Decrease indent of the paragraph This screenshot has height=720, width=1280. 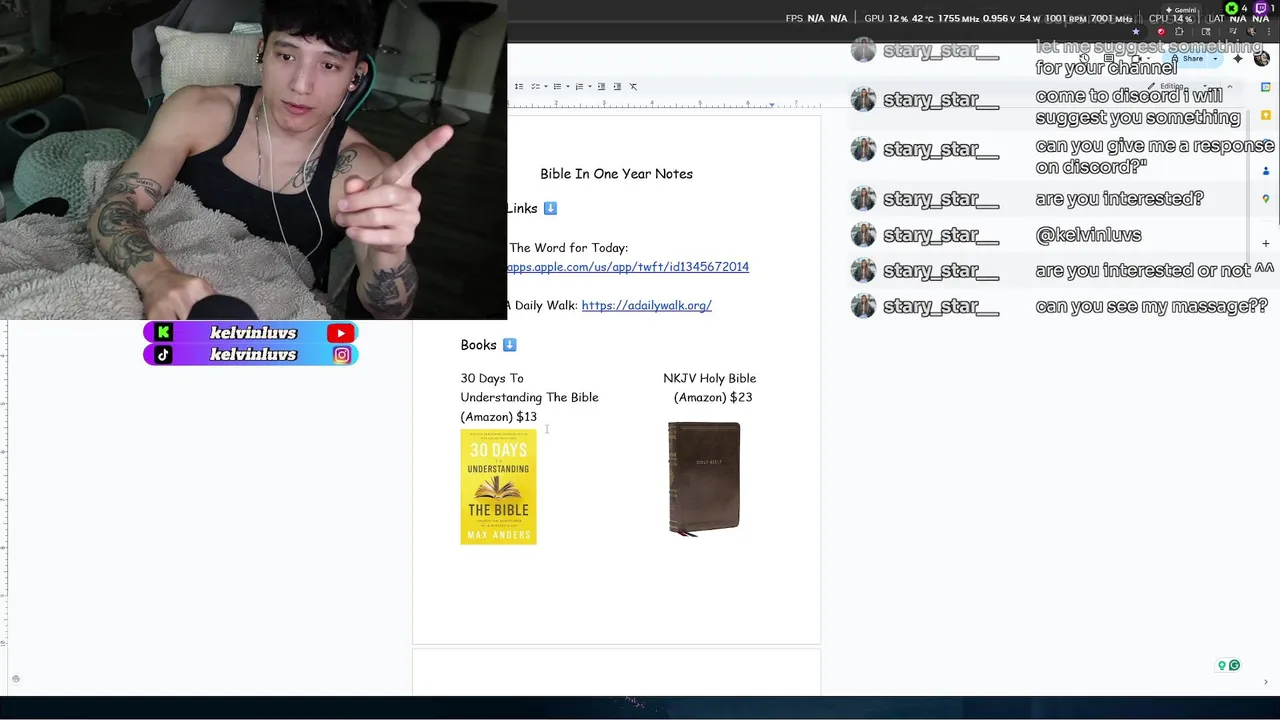coord(601,86)
